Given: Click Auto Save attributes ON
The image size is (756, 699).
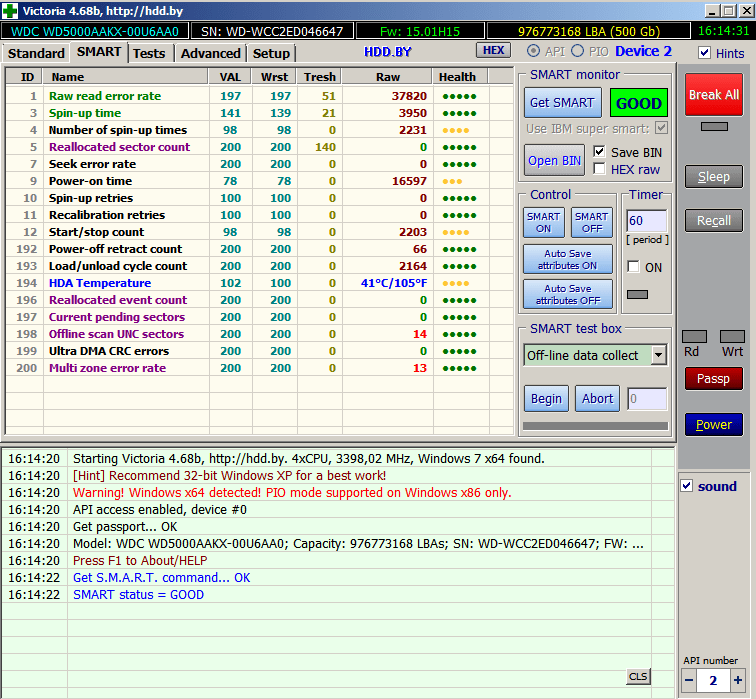Looking at the screenshot, I should [568, 259].
